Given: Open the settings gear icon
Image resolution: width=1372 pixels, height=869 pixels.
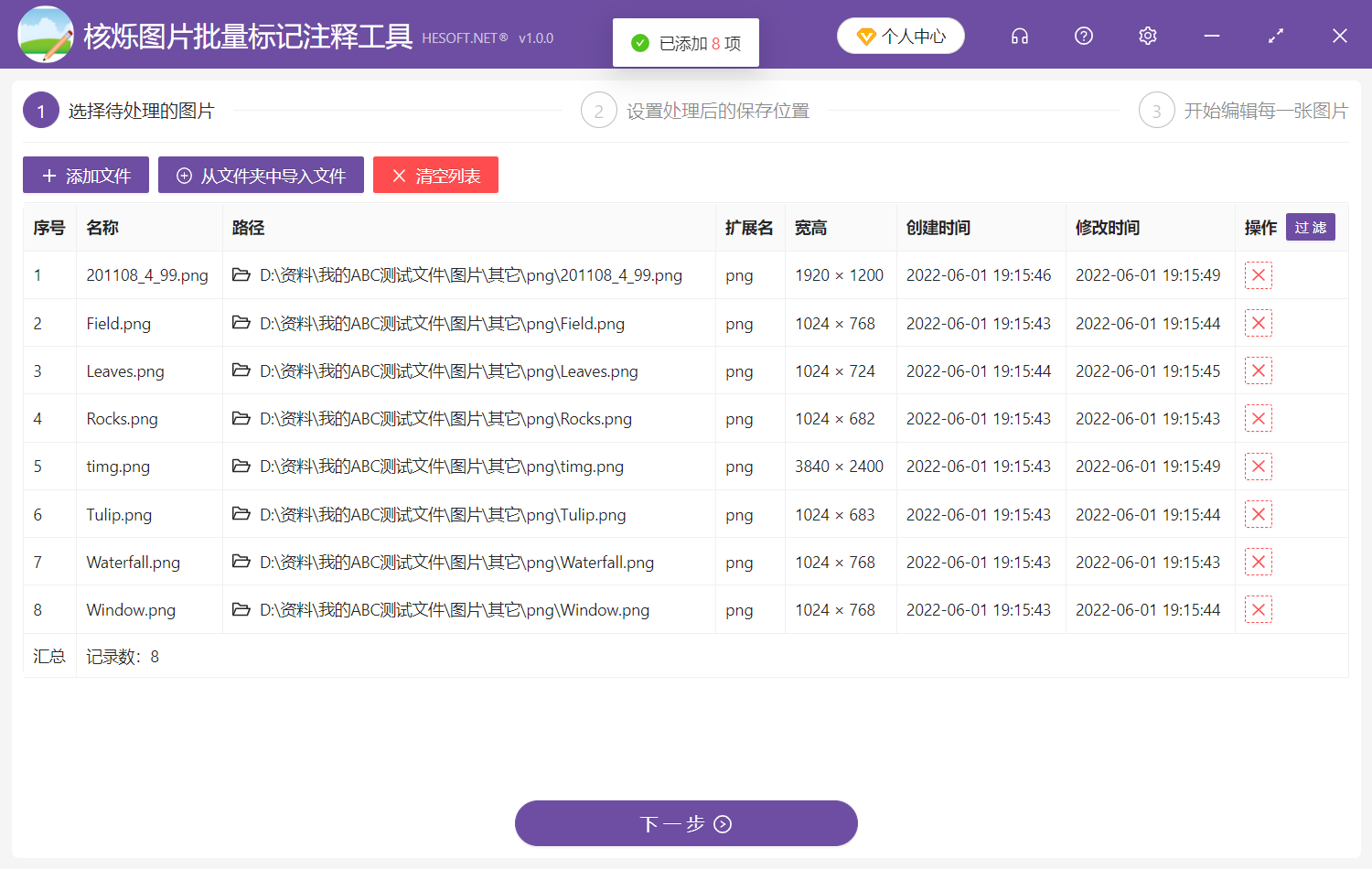Looking at the screenshot, I should (x=1147, y=36).
